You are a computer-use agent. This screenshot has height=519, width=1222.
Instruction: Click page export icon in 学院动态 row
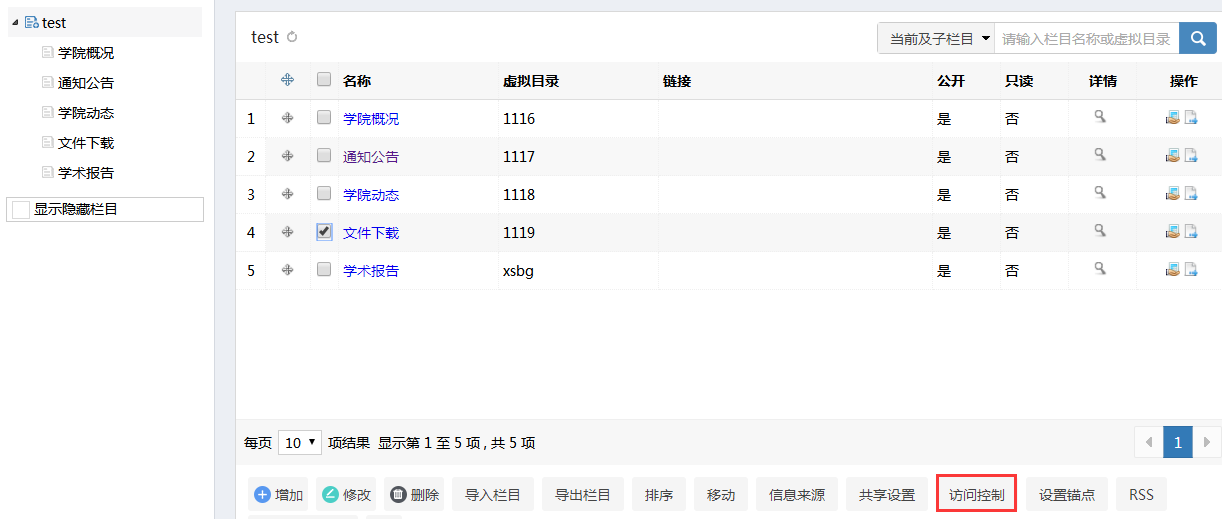pyautogui.click(x=1191, y=193)
